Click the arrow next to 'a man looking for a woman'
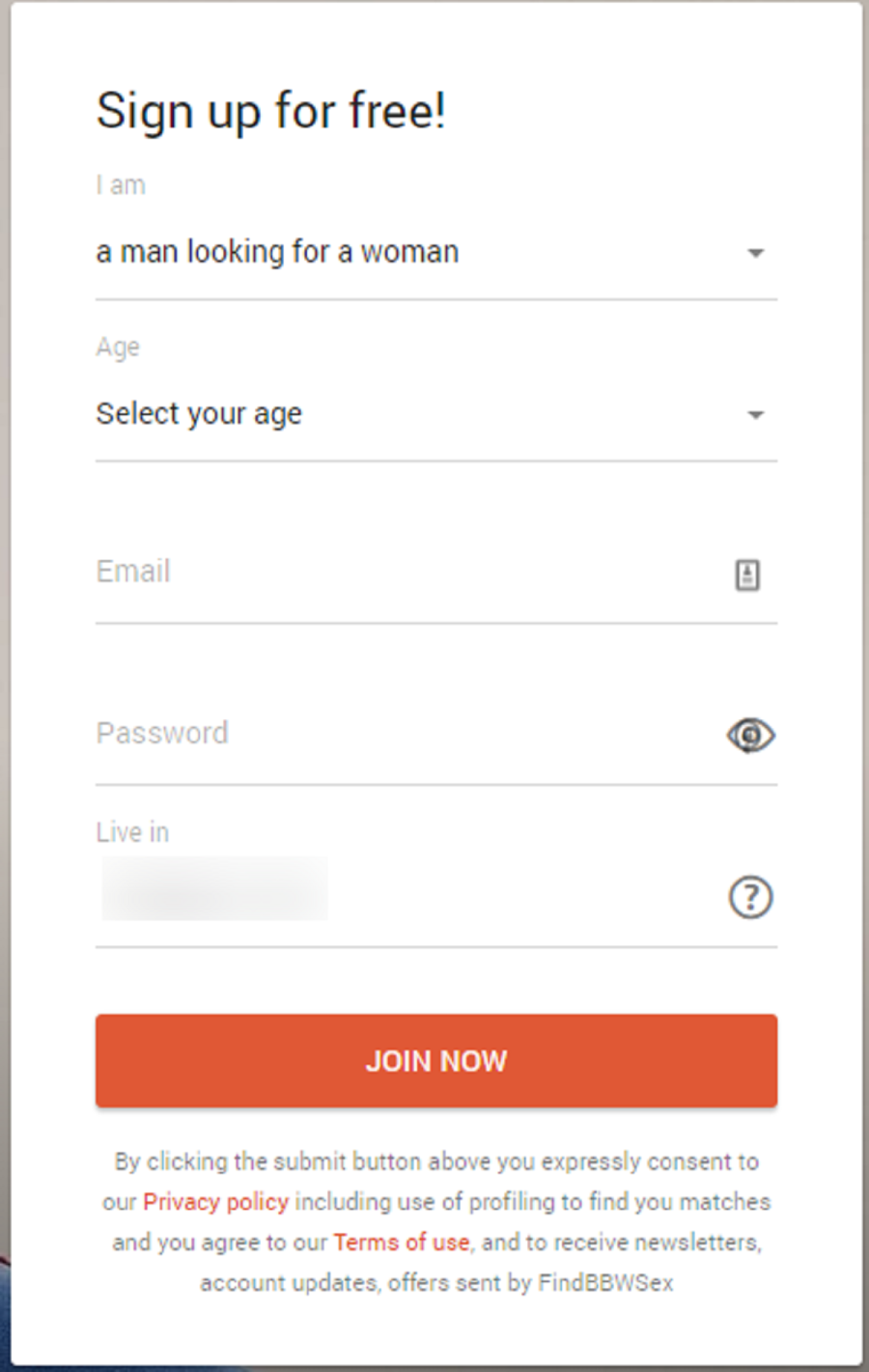This screenshot has width=869, height=1372. click(756, 253)
